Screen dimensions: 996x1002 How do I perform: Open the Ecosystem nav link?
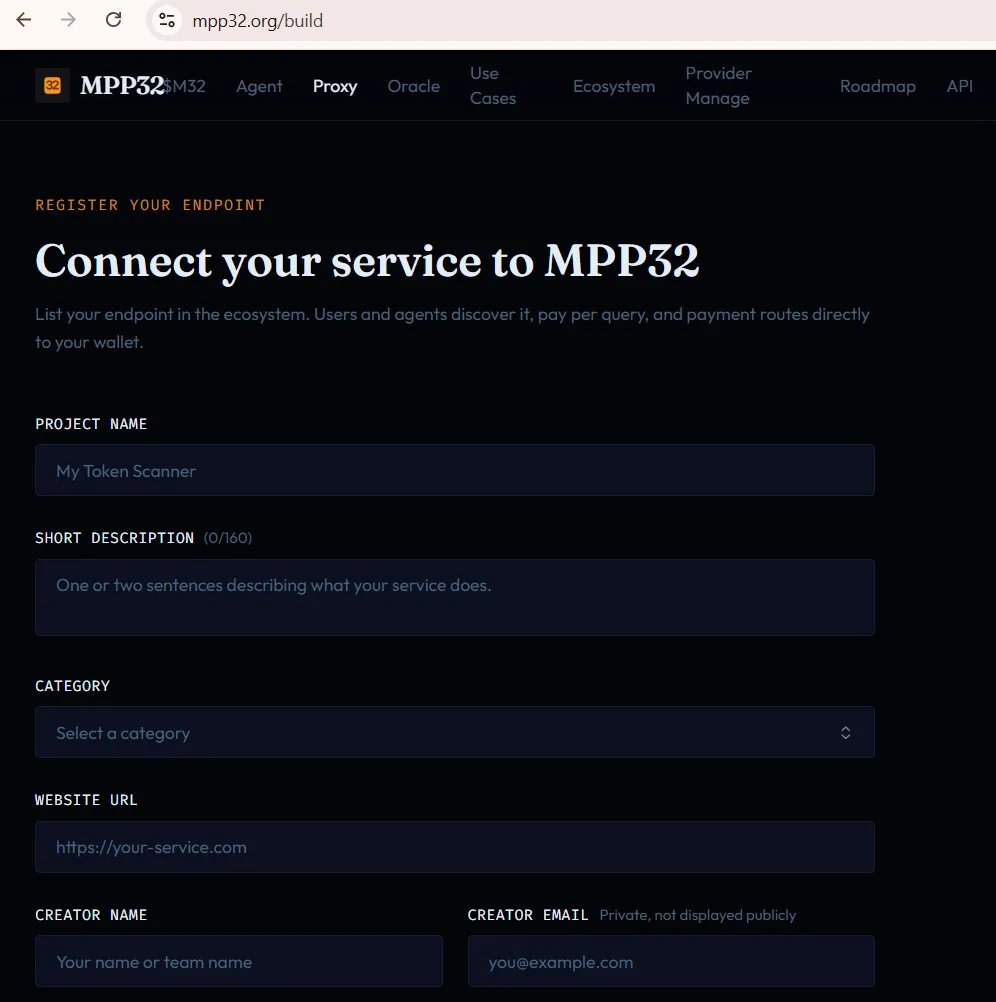pos(614,86)
